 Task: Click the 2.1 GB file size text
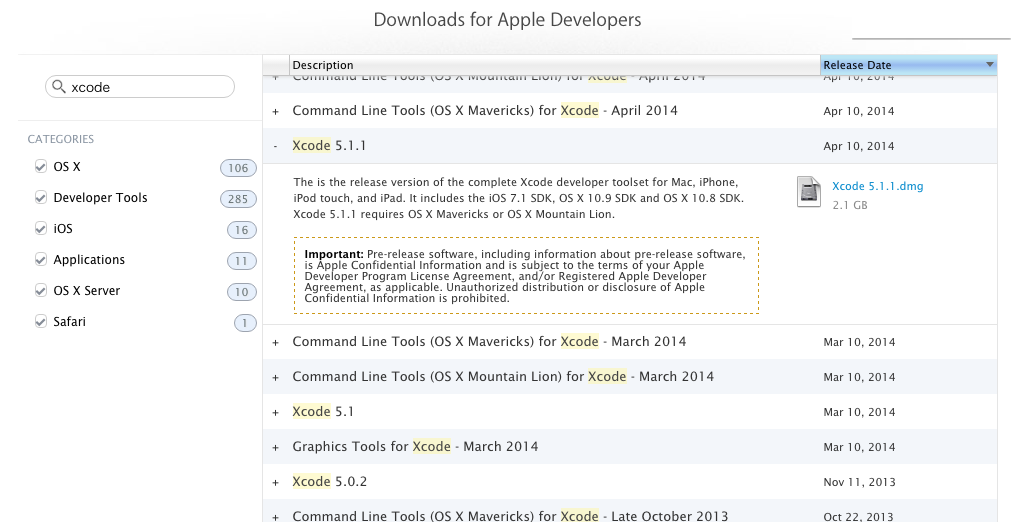pos(850,205)
